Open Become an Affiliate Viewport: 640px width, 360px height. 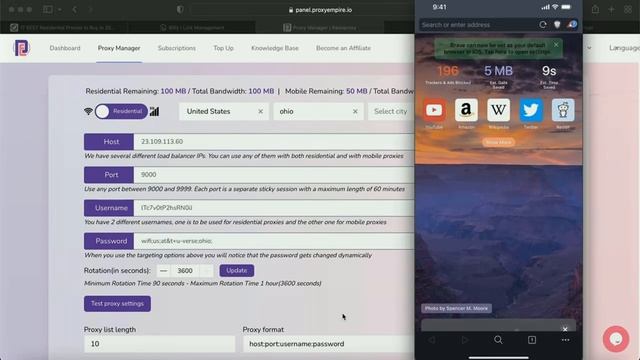pyautogui.click(x=343, y=48)
